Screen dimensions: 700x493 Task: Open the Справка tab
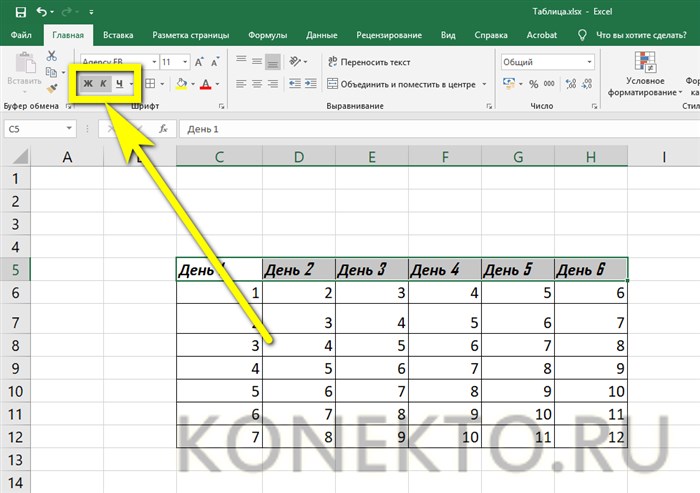(x=491, y=35)
